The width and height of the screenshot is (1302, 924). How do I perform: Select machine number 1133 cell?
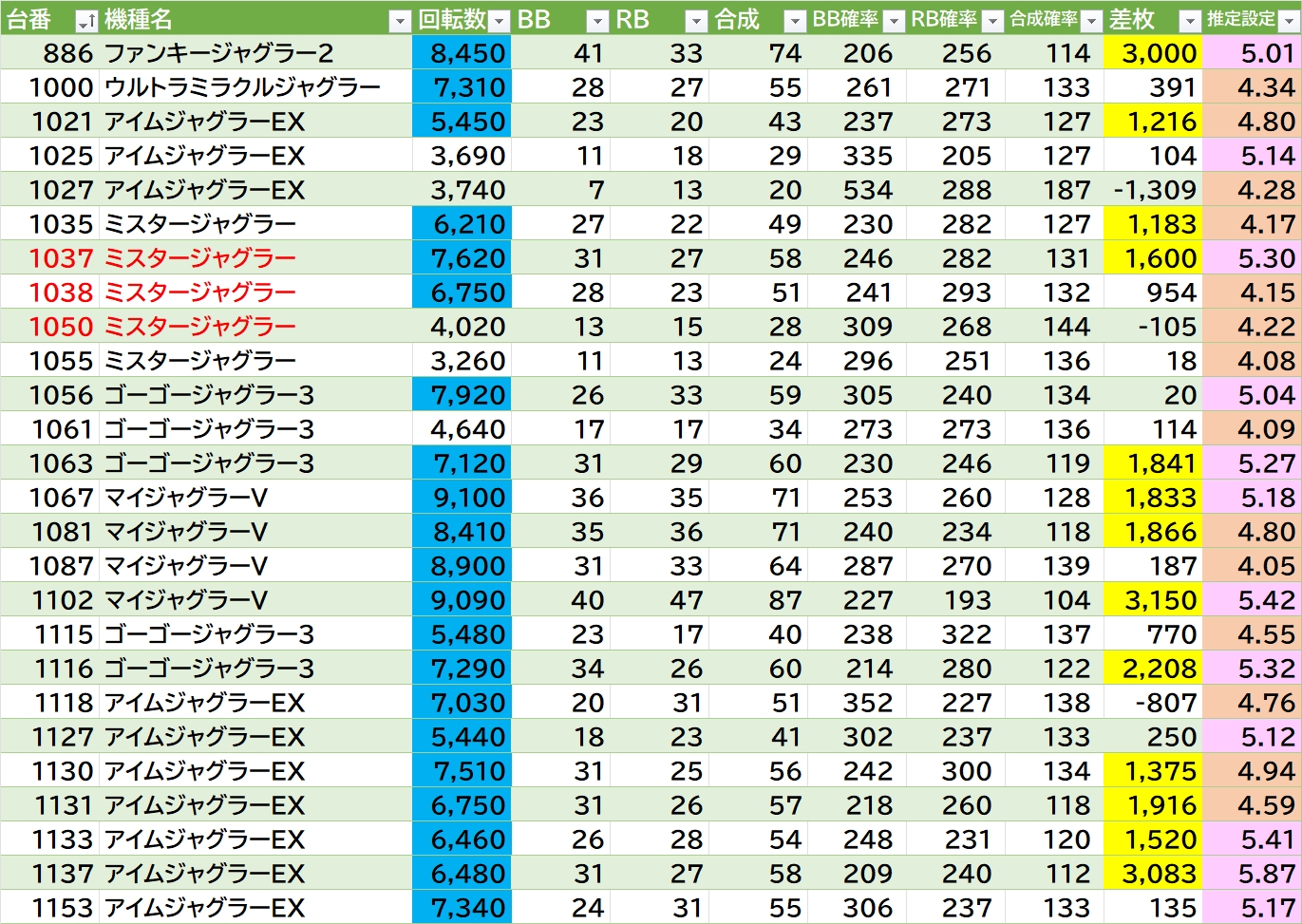(x=49, y=839)
